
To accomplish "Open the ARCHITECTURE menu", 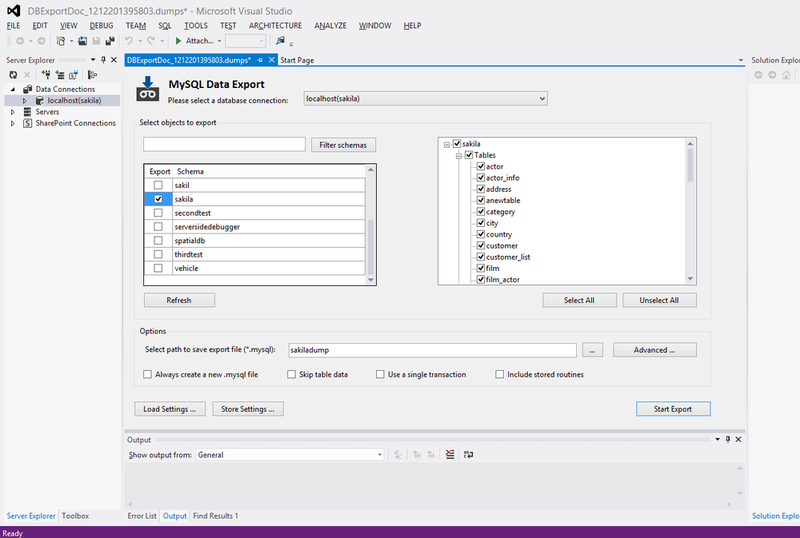I will [276, 26].
